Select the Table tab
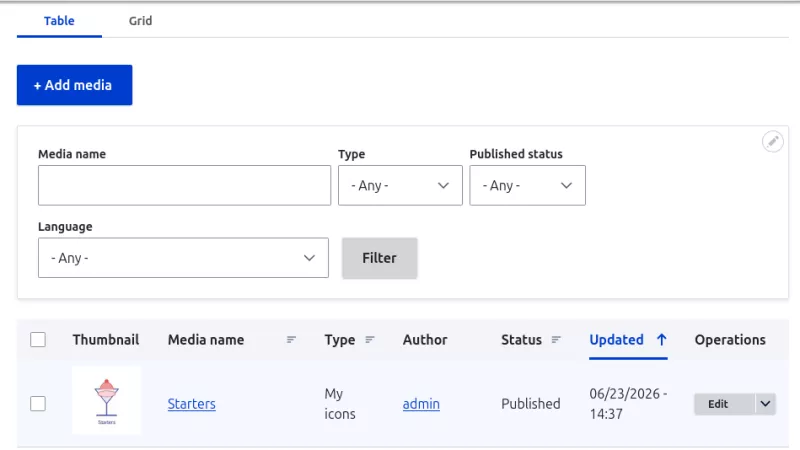The width and height of the screenshot is (800, 450). (59, 21)
